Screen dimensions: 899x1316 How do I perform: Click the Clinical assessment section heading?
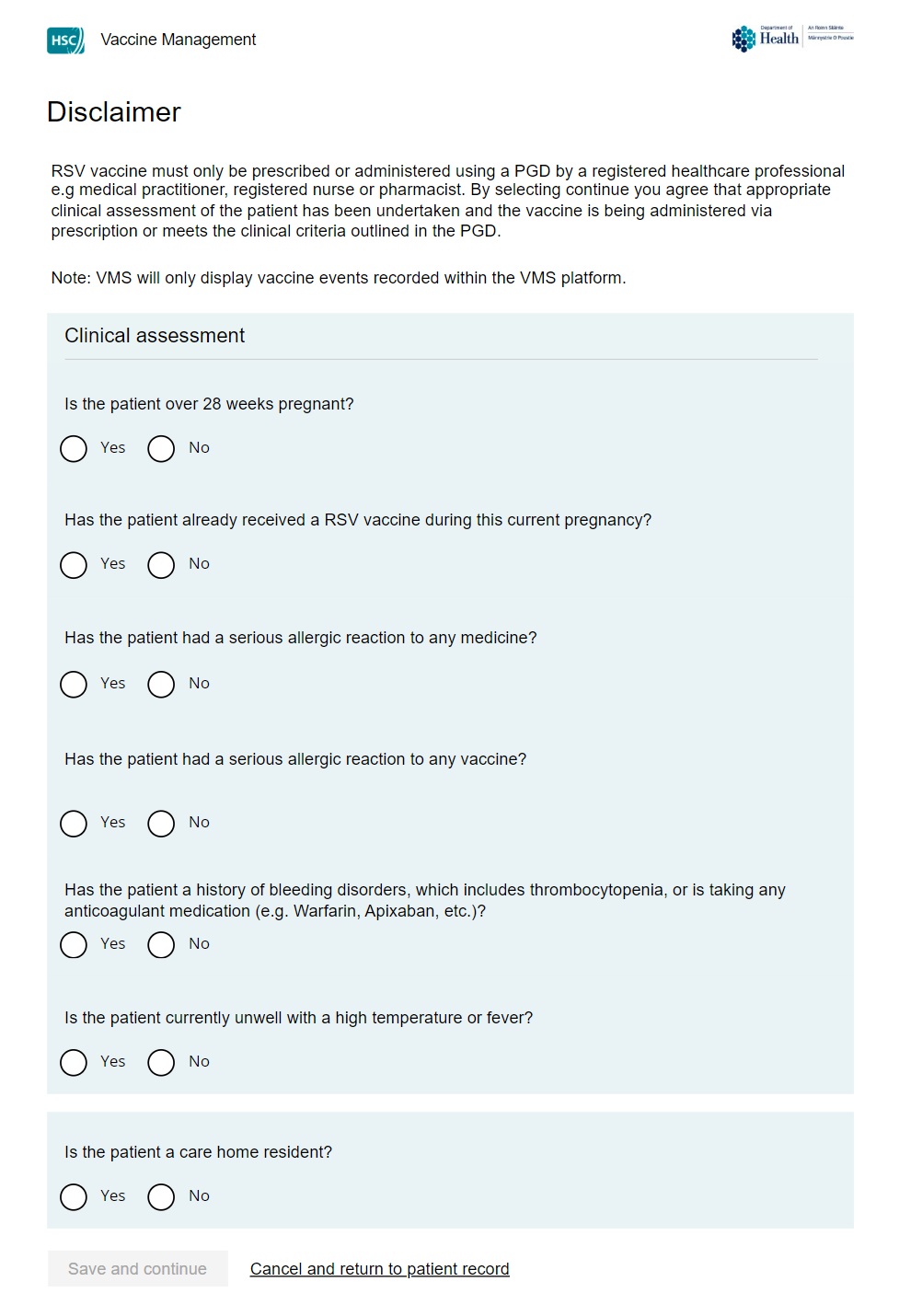155,336
